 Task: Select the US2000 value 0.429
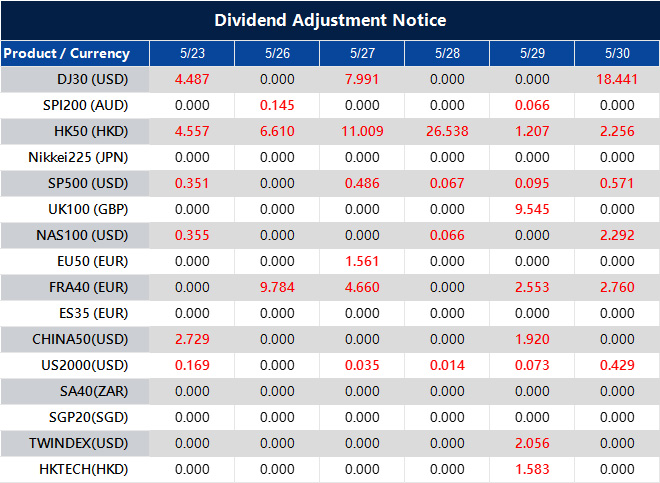point(616,365)
